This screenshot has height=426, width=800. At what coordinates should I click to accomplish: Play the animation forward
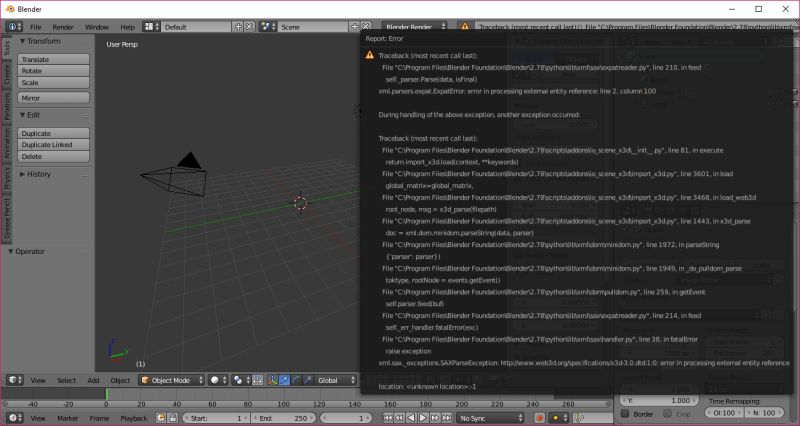(x=423, y=418)
